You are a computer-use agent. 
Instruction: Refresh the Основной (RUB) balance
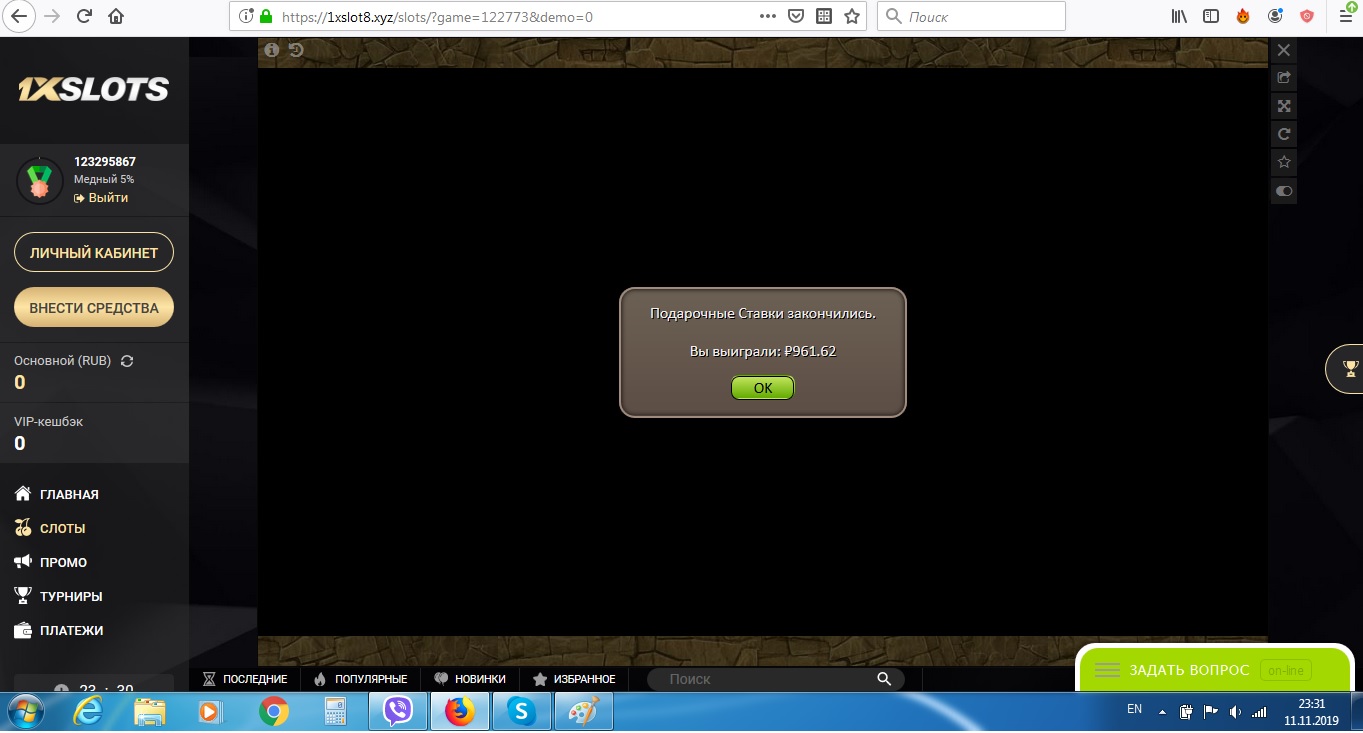127,361
